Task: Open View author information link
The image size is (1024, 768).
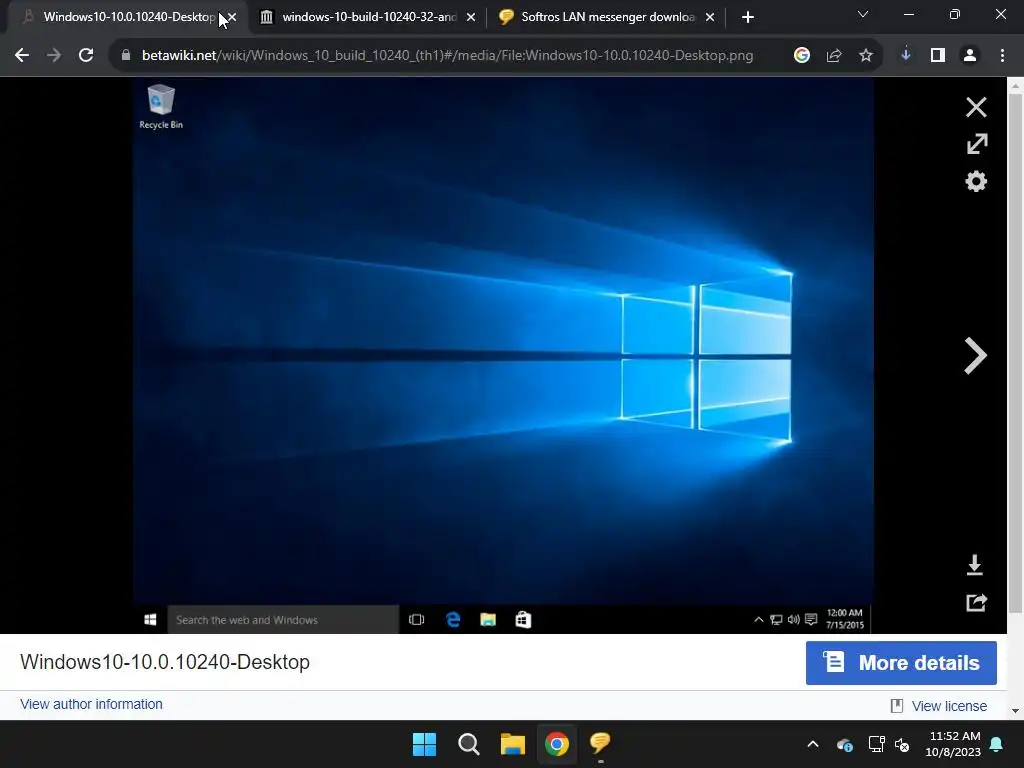Action: point(91,704)
